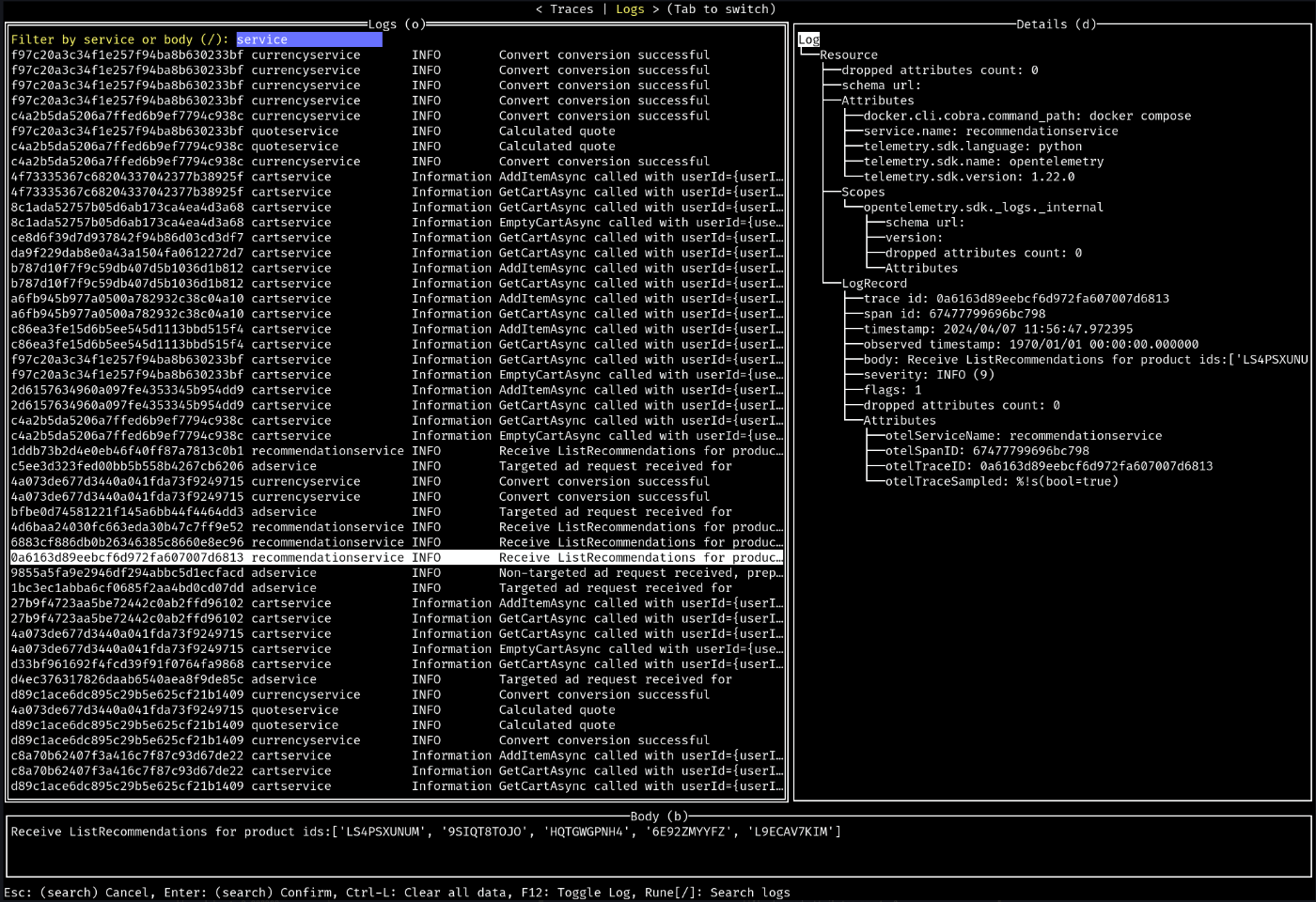This screenshot has height=902, width=1316.
Task: Collapse the LogRecord tree node
Action: click(x=873, y=284)
